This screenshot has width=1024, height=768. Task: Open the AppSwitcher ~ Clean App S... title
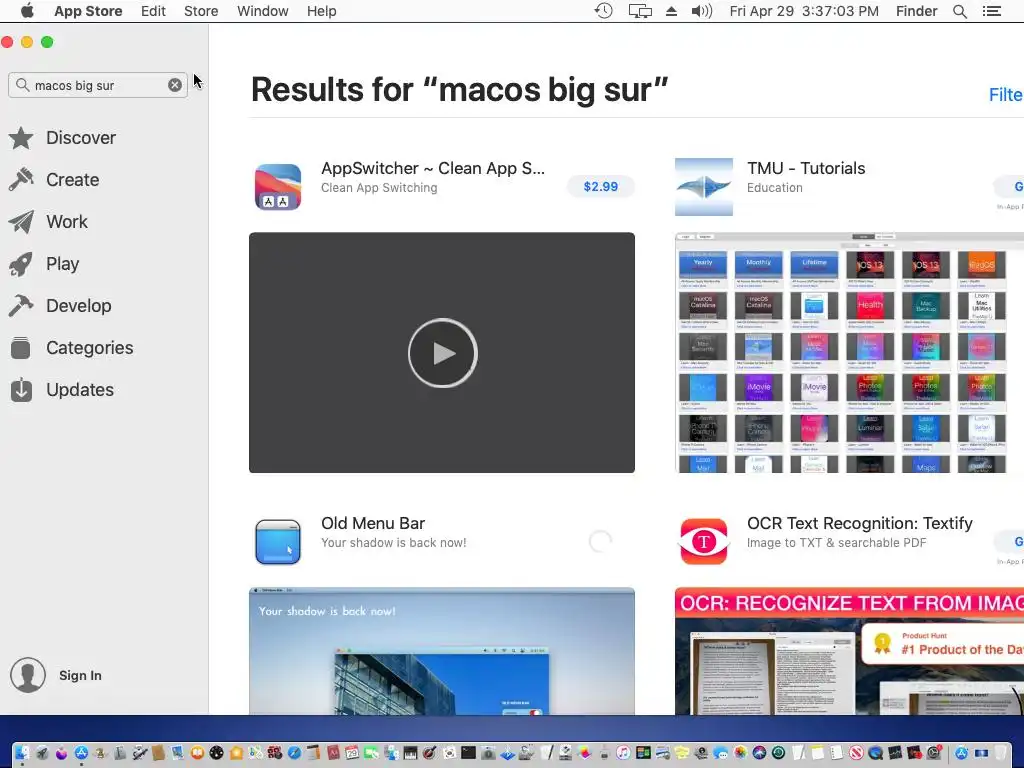pos(433,168)
